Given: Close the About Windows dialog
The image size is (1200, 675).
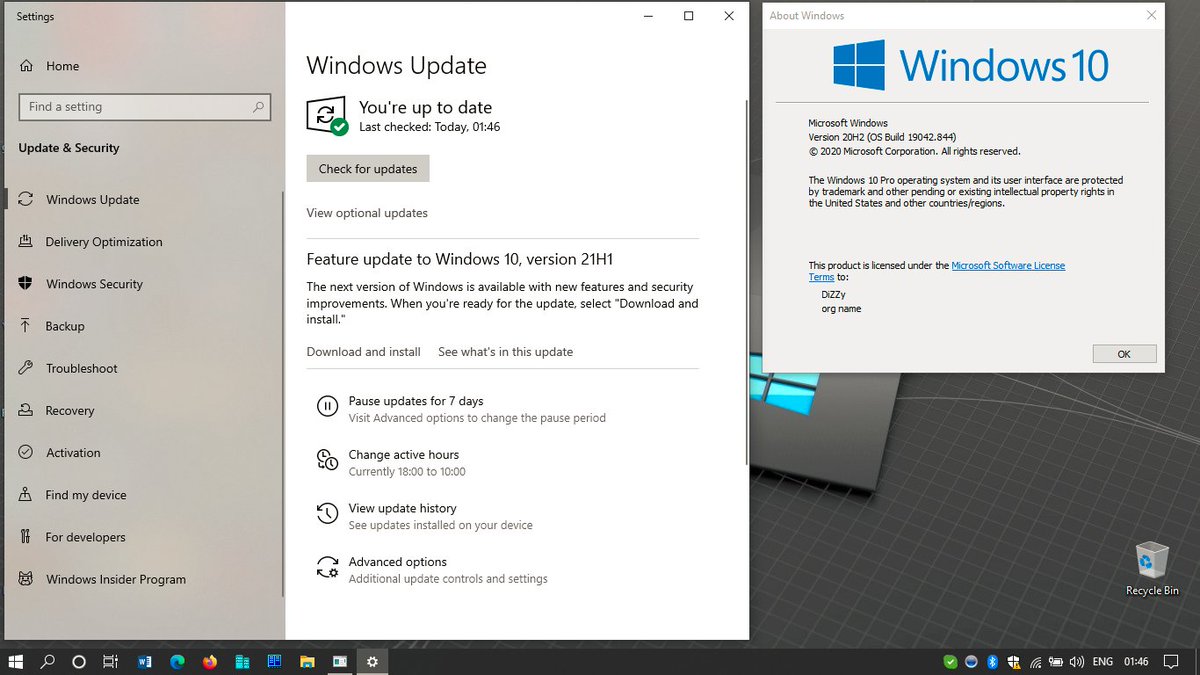Looking at the screenshot, I should coord(1152,16).
